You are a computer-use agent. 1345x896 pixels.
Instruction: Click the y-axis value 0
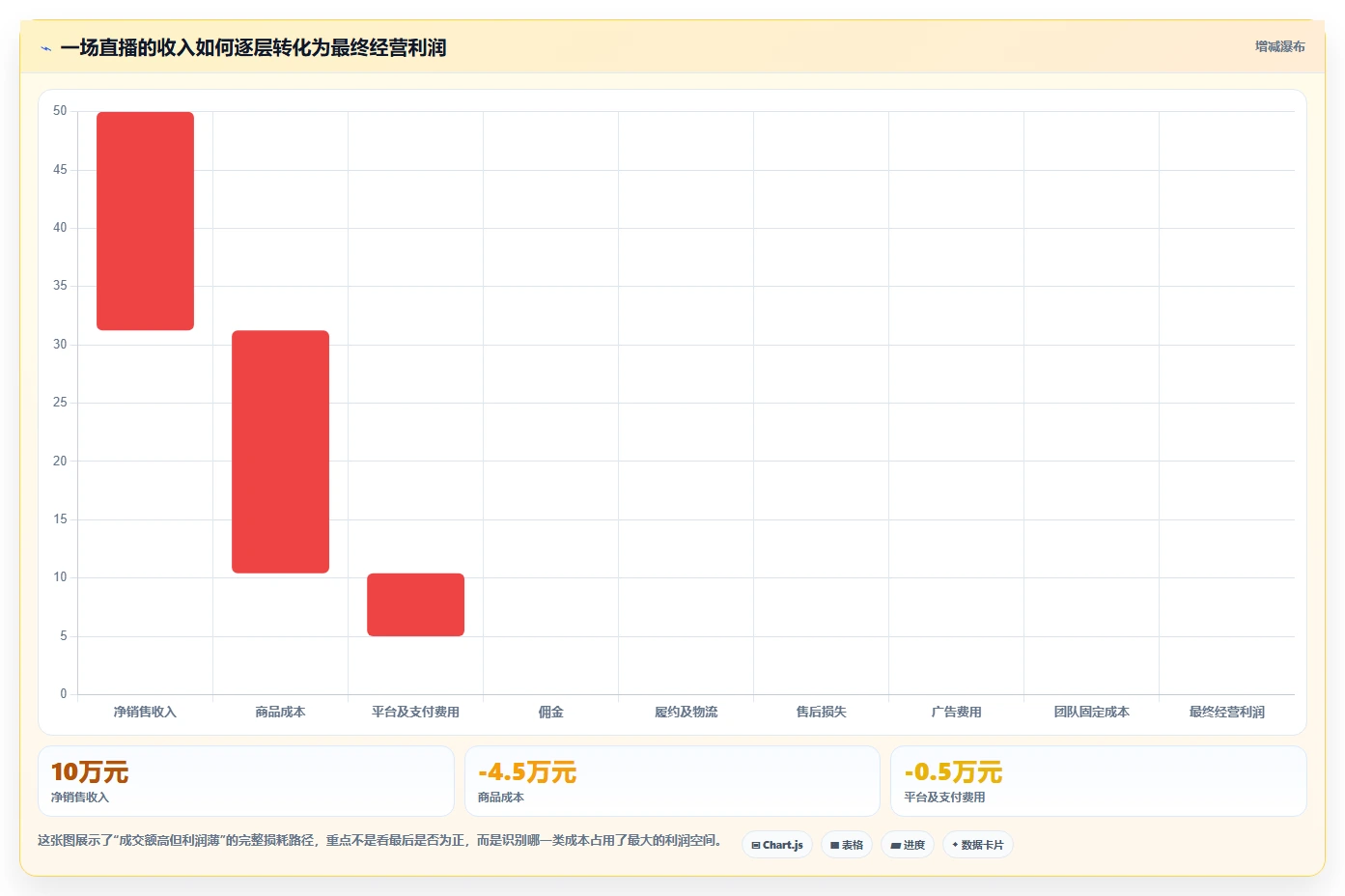[x=64, y=694]
